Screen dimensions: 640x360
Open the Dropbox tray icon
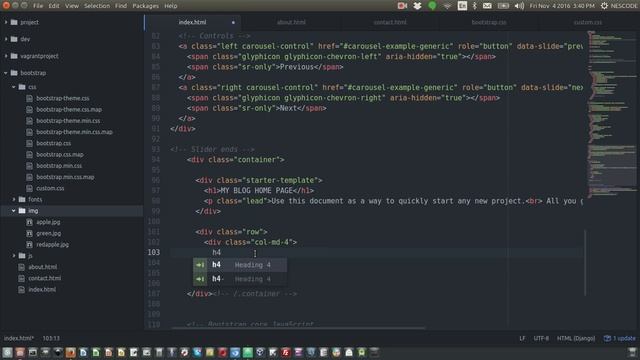click(x=417, y=6)
